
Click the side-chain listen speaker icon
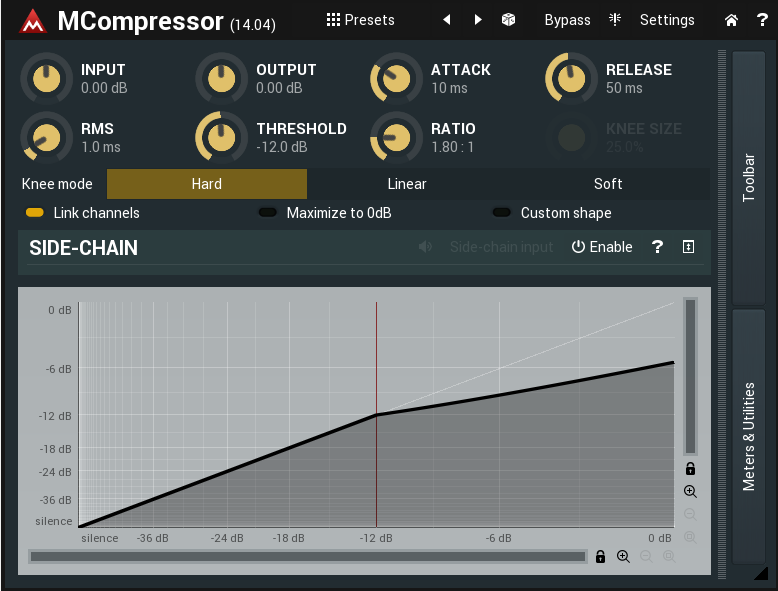425,247
